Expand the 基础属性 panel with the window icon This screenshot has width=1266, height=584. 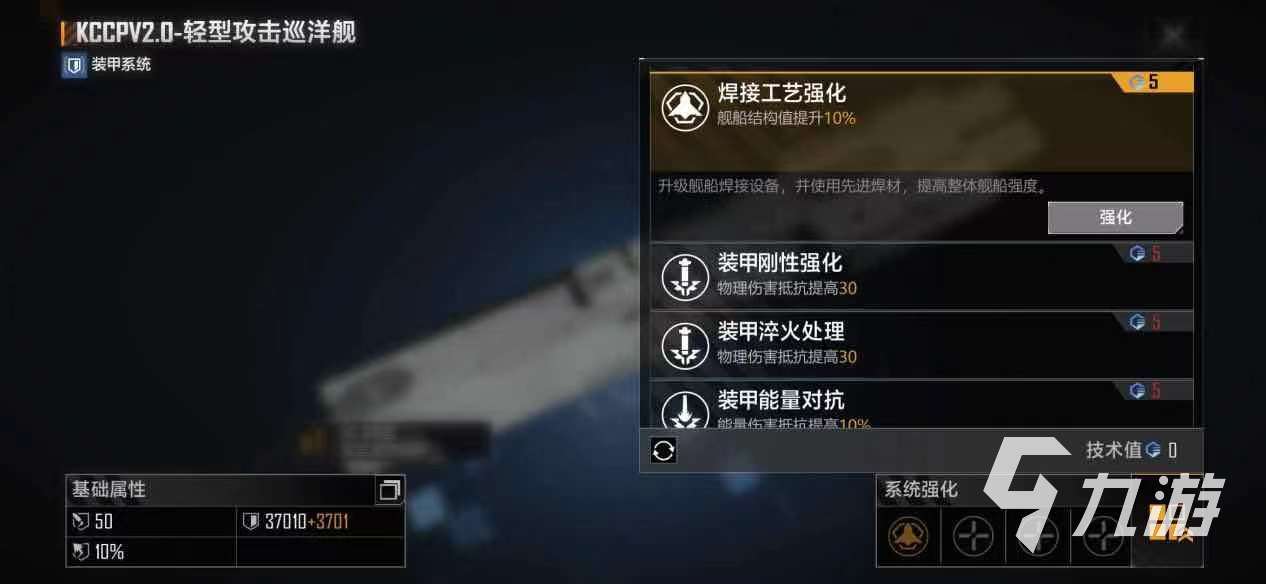point(388,490)
